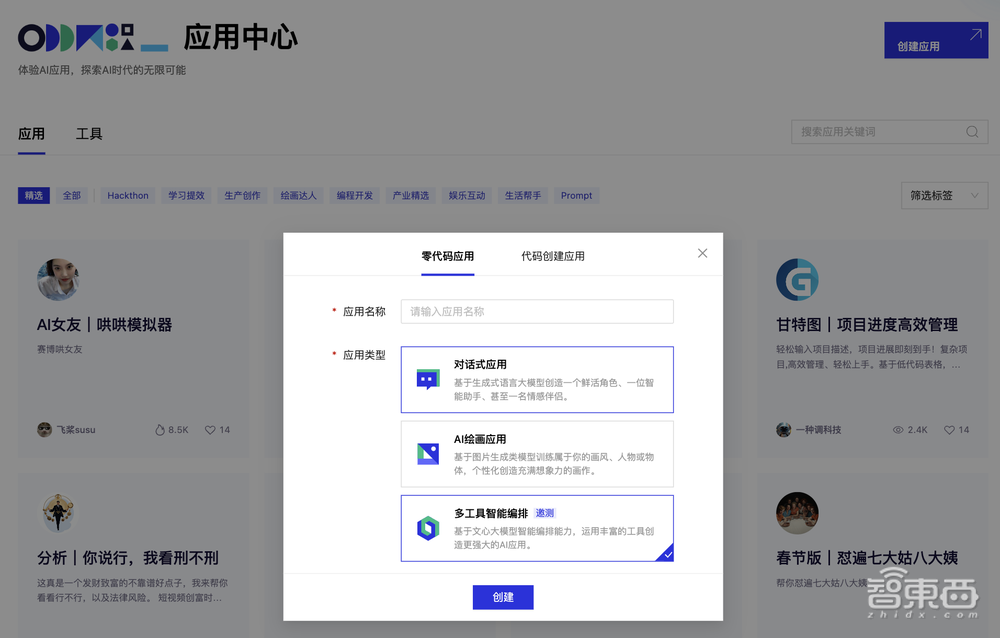Open 飞柔susu's avatar on the AI女友 card
1000x638 pixels.
click(x=44, y=429)
